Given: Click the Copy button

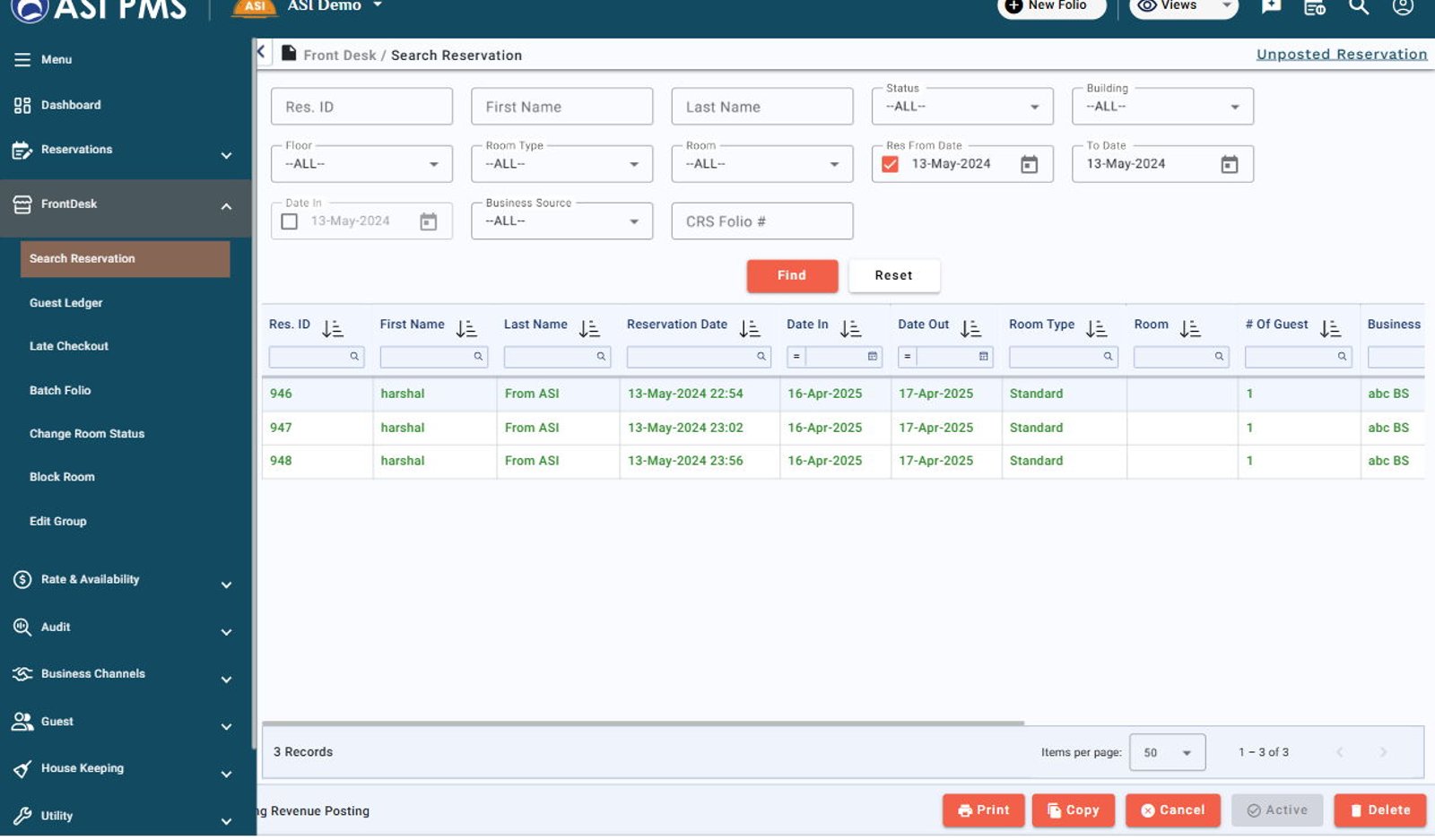Looking at the screenshot, I should [1073, 811].
